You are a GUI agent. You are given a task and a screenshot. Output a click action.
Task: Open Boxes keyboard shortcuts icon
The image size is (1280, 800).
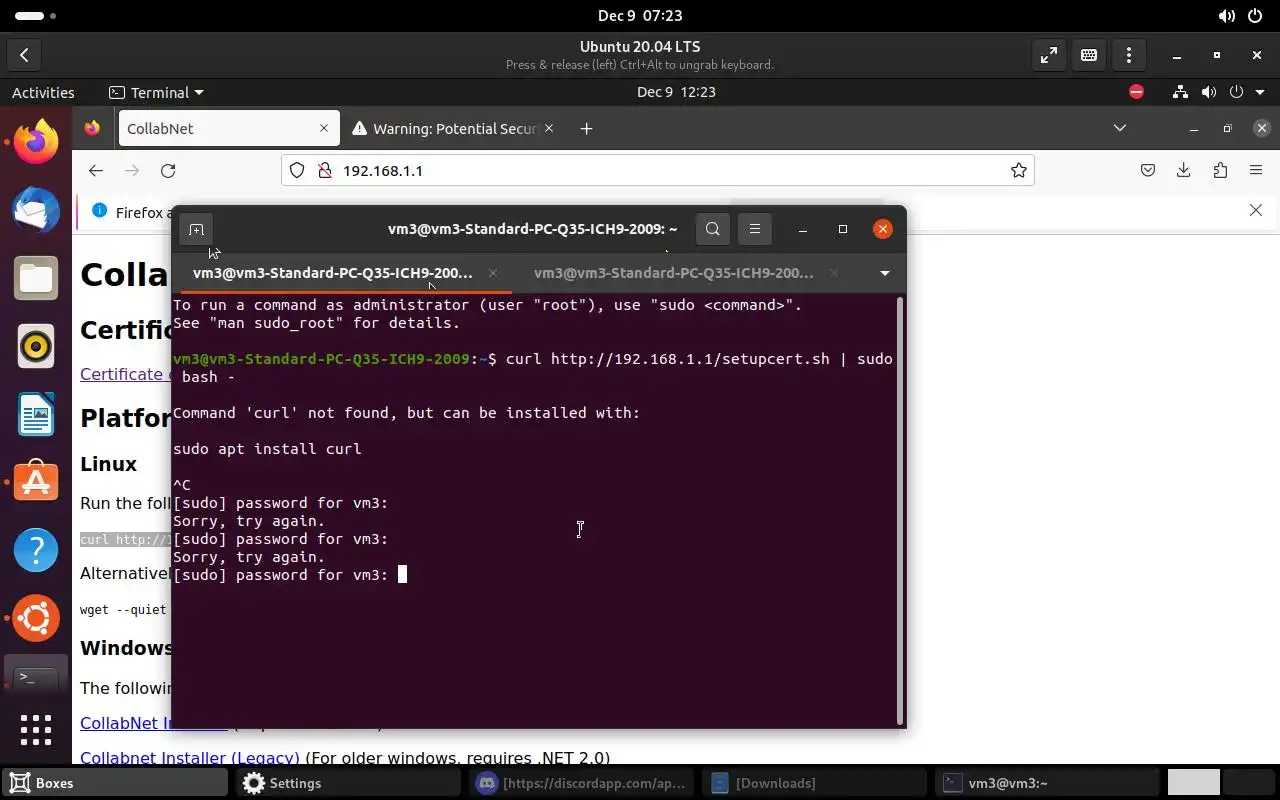(1089, 56)
